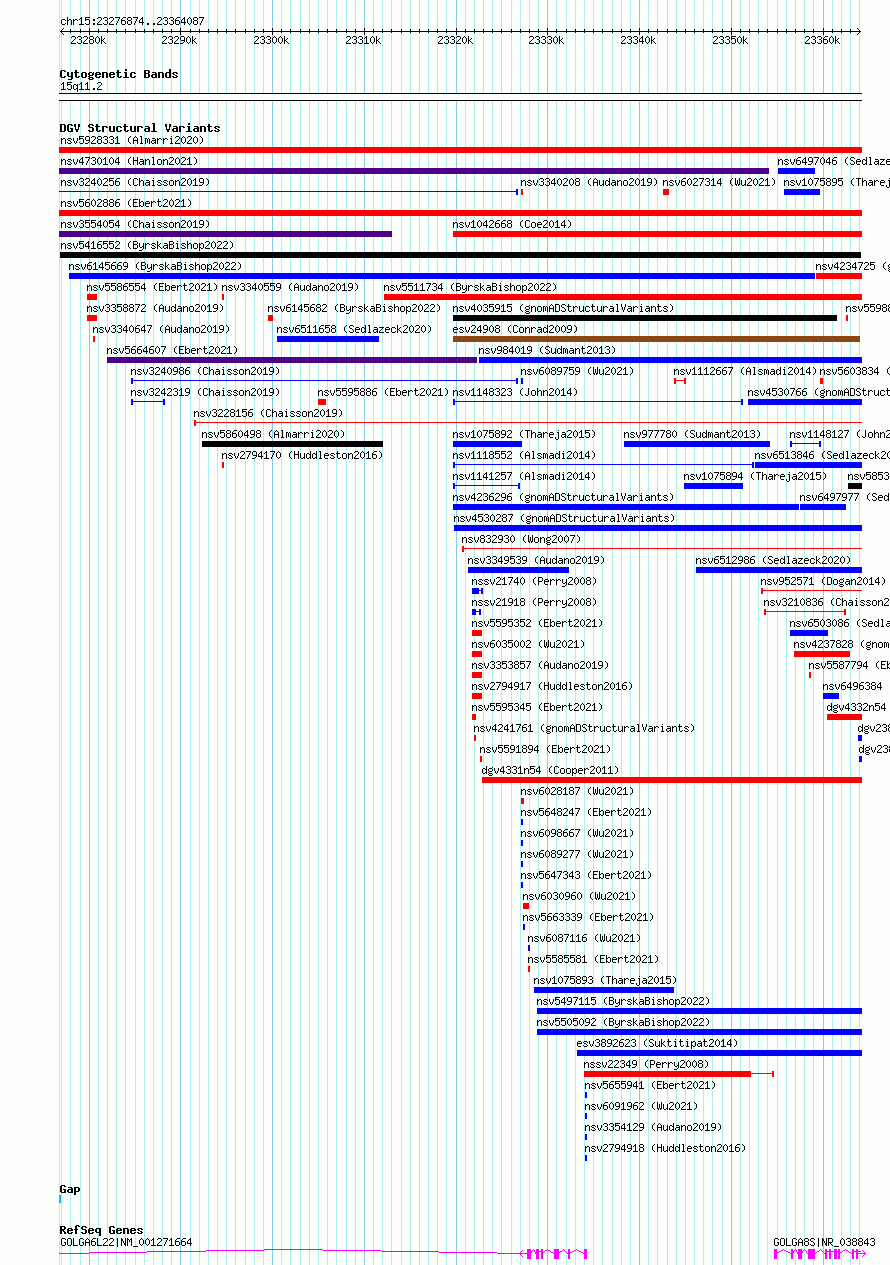The image size is (890, 1265).
Task: Select variant dgv4331n54 (Cooper2011)
Action: coord(550,770)
